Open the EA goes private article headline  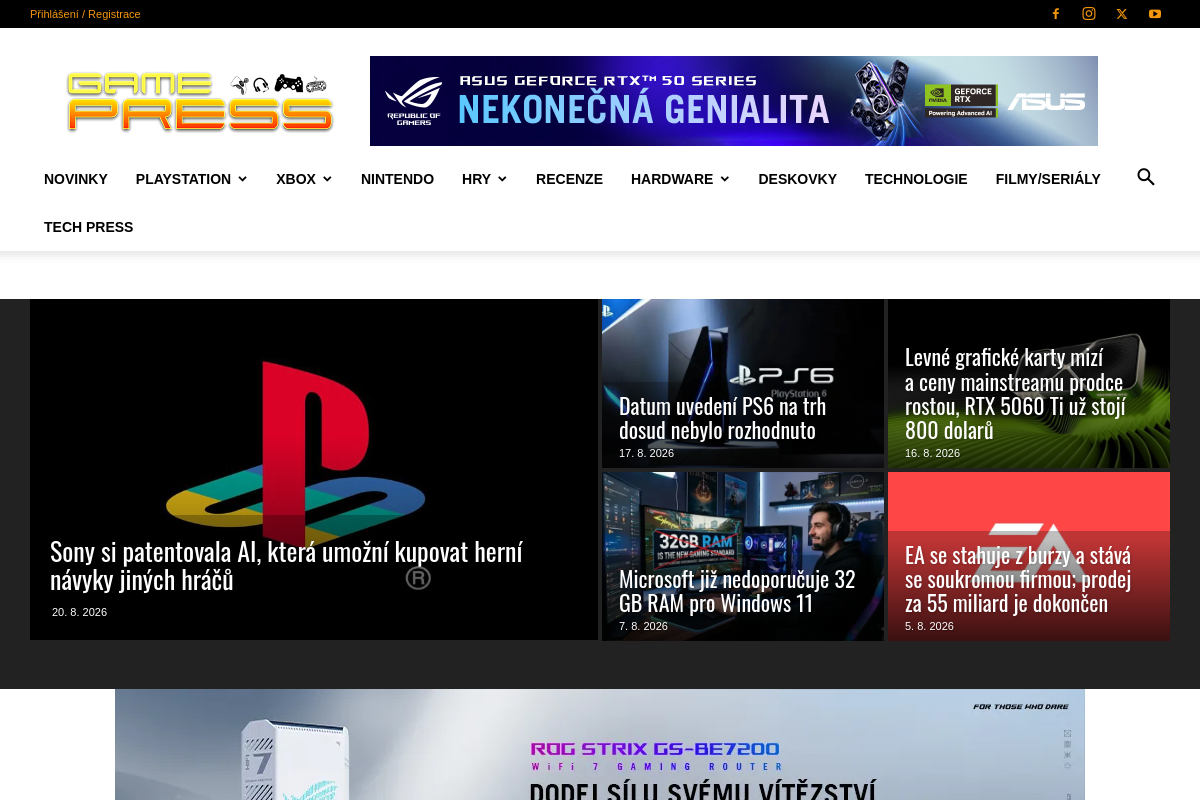click(1018, 579)
